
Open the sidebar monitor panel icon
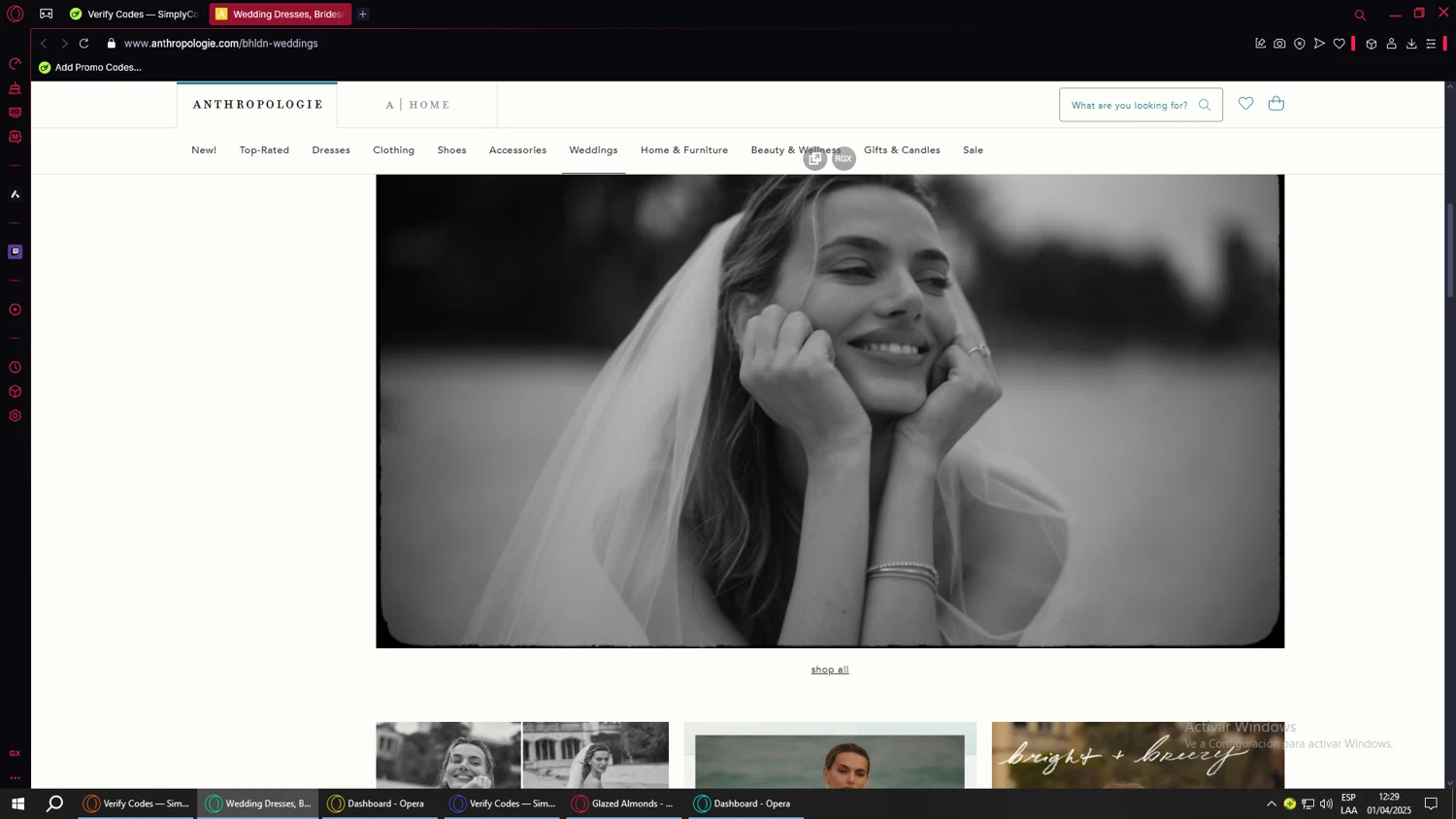15,113
